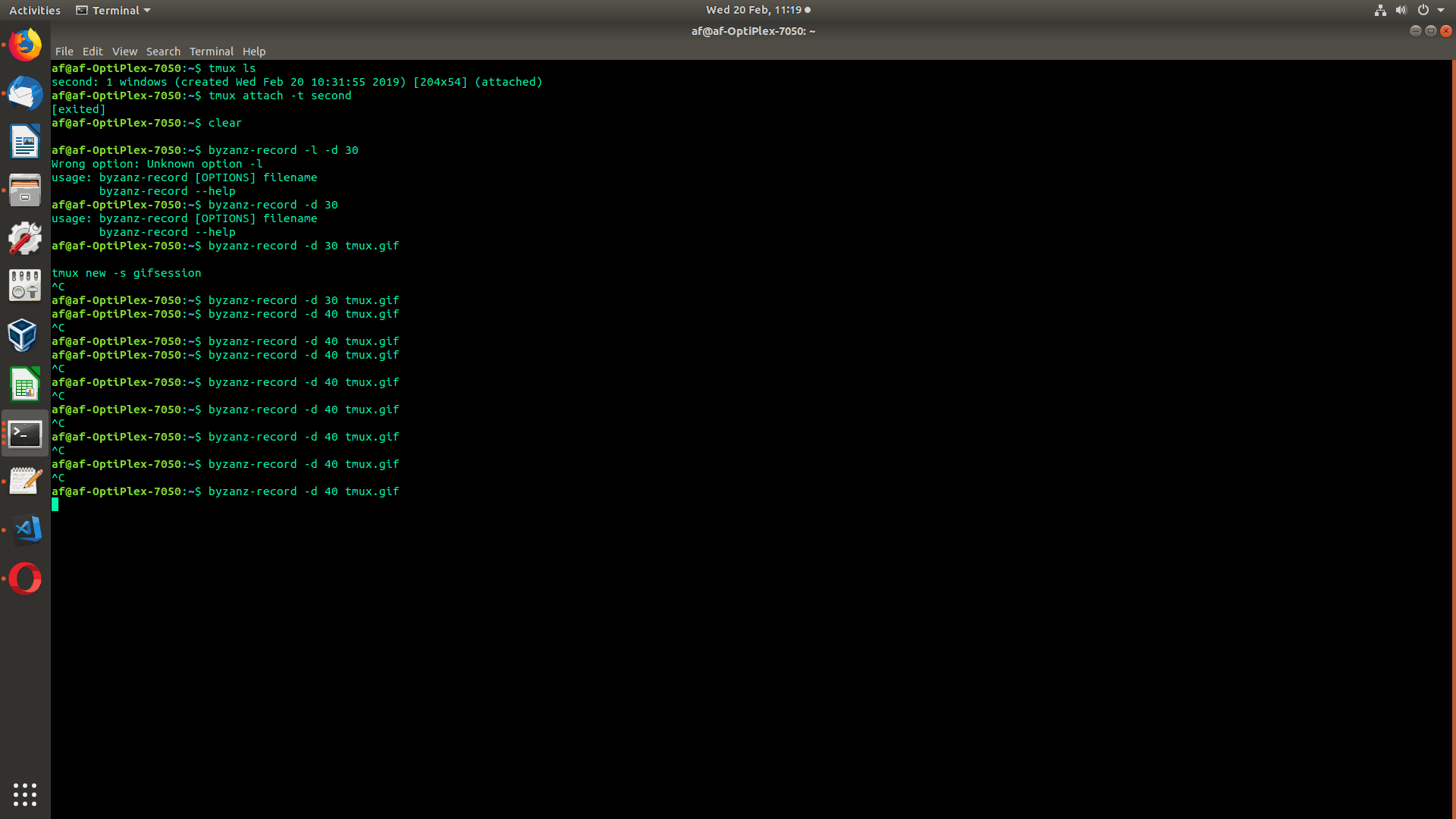Click the volume indicator in the top bar
The height and width of the screenshot is (819, 1456).
[1401, 10]
